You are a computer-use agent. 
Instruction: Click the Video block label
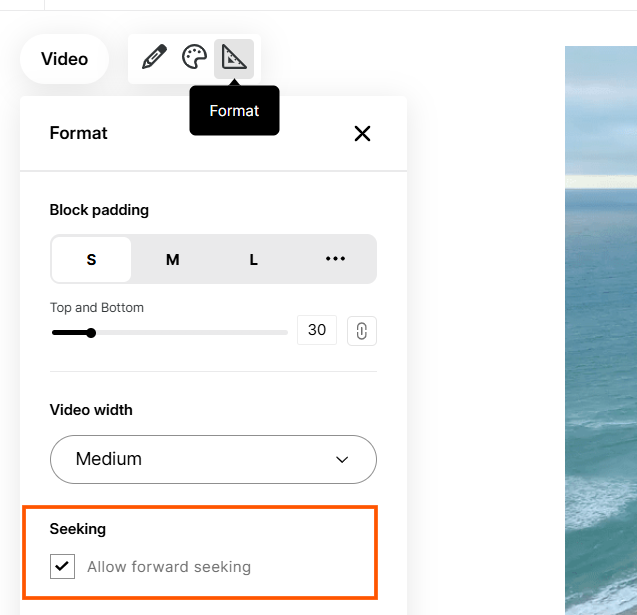(64, 59)
